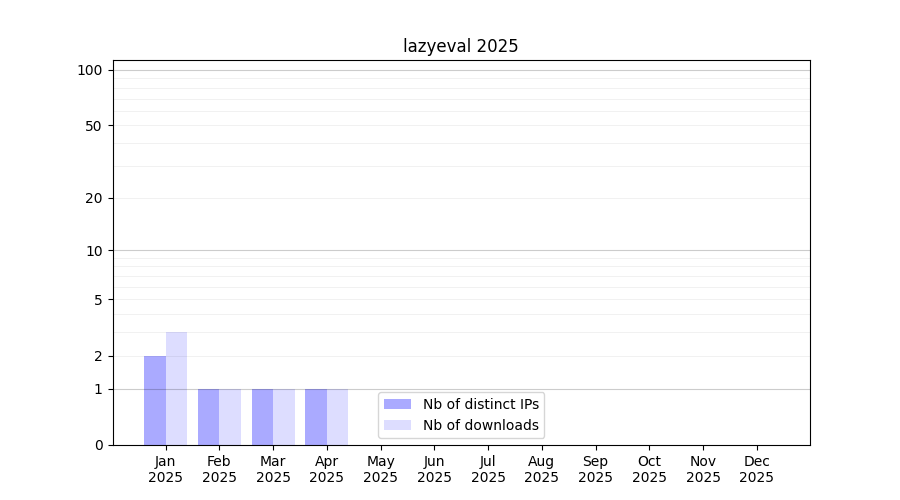
Task: Click the March downloads bar
Action: pos(284,417)
